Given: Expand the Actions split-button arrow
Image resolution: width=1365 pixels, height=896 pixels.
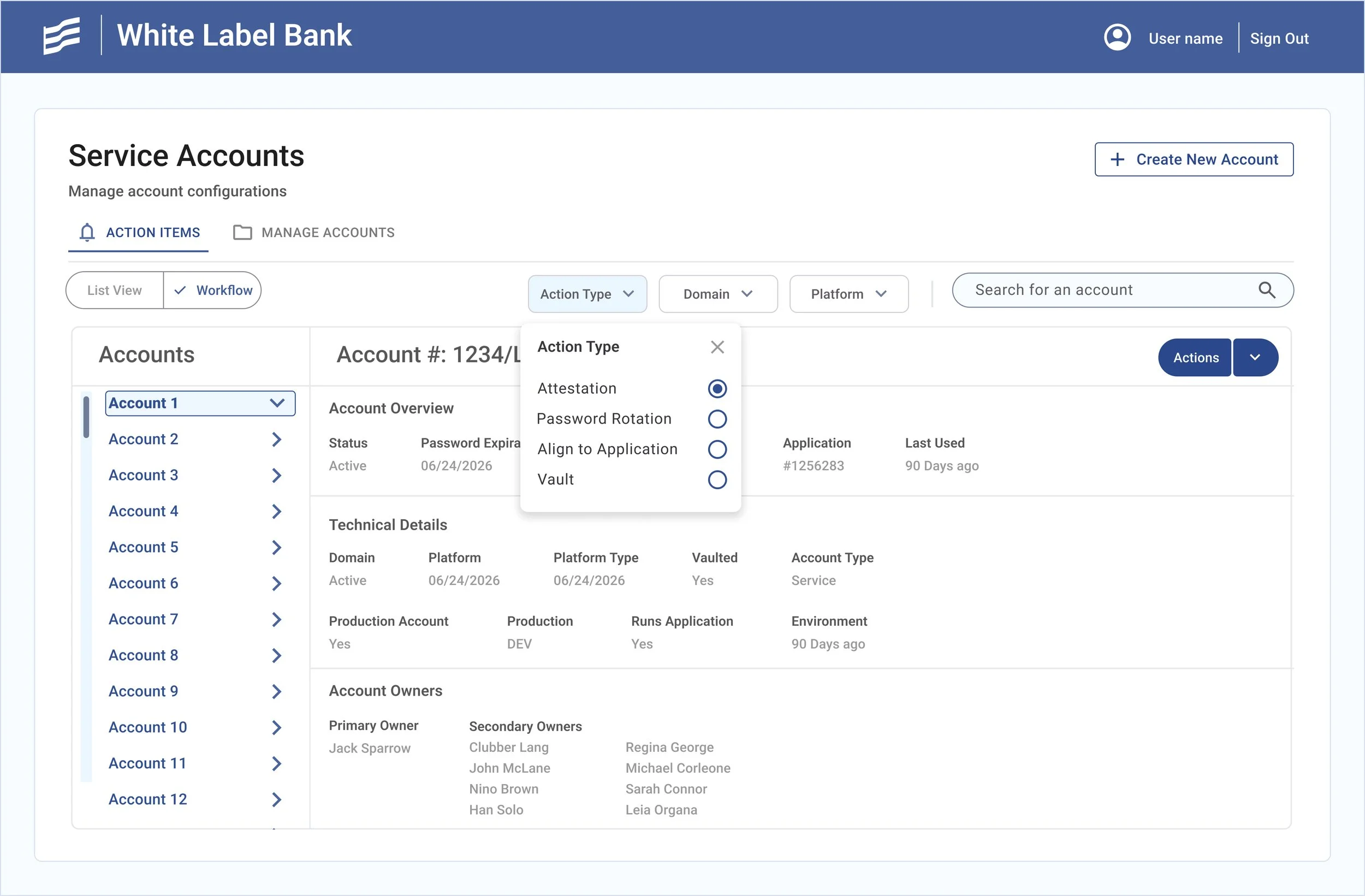Looking at the screenshot, I should pos(1254,358).
